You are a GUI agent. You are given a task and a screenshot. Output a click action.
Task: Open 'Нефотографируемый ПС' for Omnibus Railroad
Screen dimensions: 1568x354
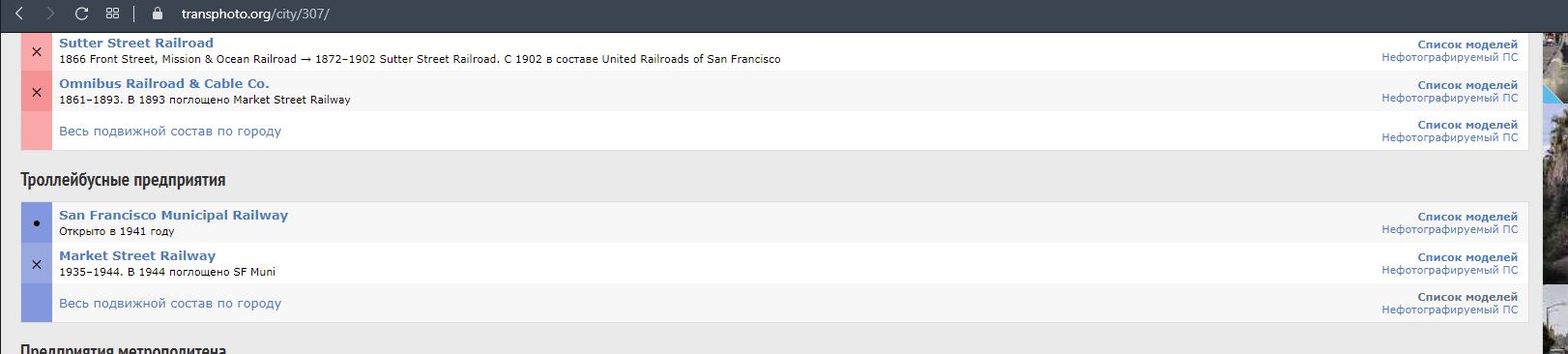(1449, 98)
